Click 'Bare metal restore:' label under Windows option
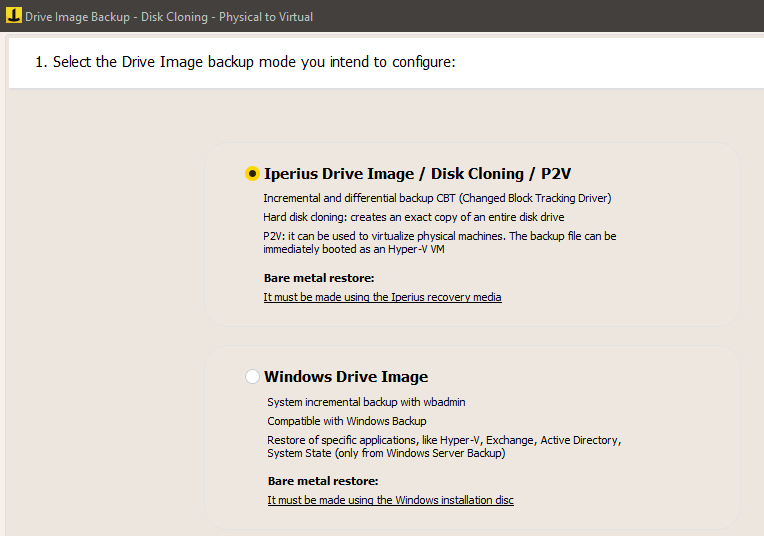 click(323, 481)
